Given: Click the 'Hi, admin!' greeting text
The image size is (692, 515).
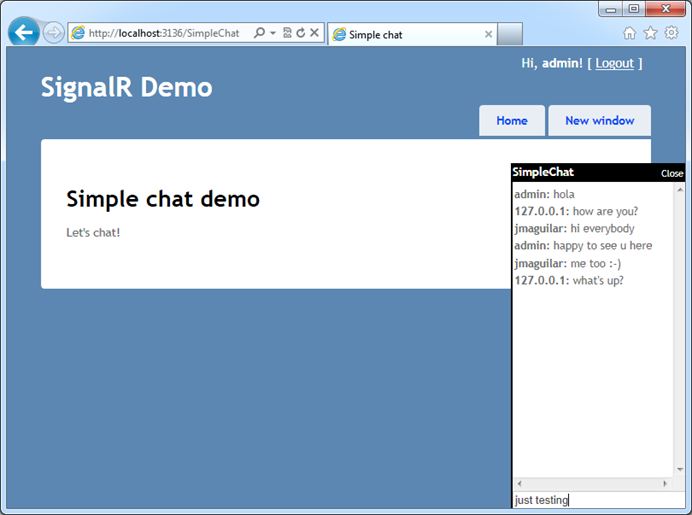Looking at the screenshot, I should [x=552, y=64].
